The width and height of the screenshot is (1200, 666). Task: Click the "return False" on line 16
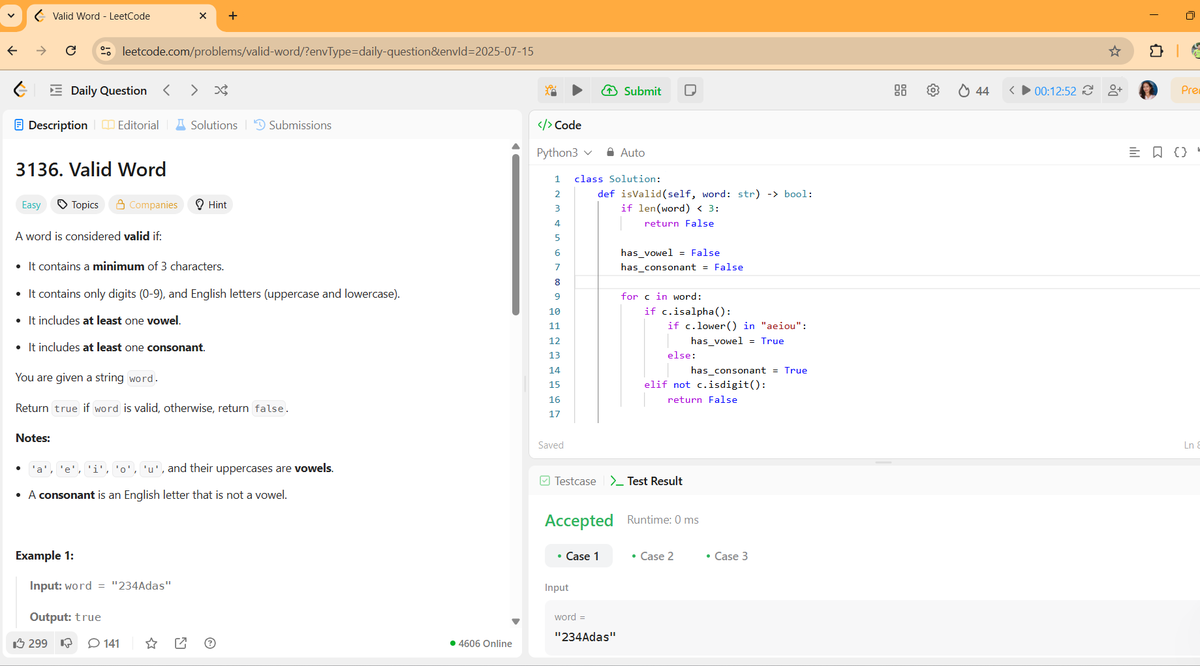[x=702, y=399]
